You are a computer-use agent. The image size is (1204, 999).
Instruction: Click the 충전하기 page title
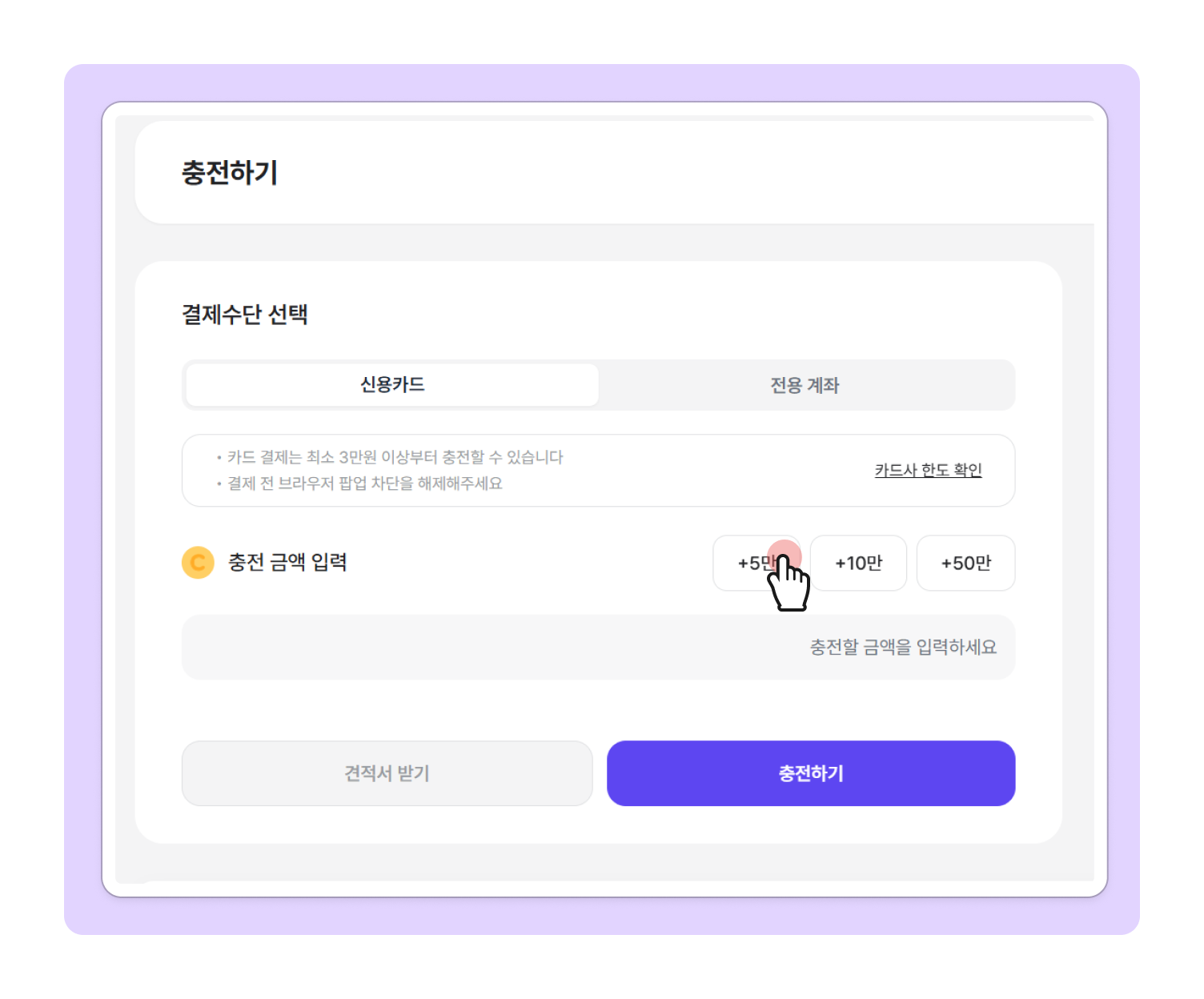coord(230,172)
